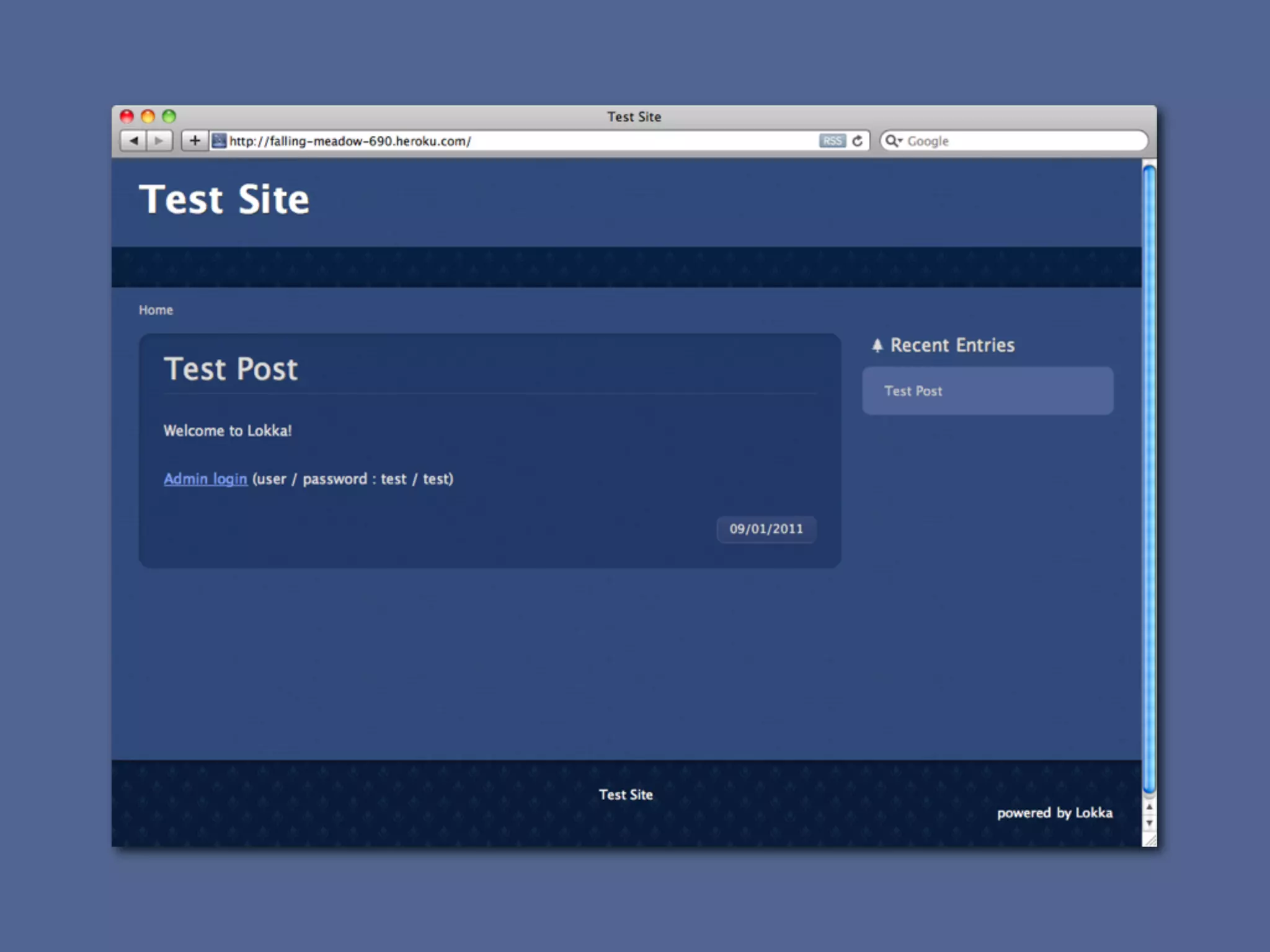1270x952 pixels.
Task: Click the Test Site header title
Action: (x=224, y=200)
